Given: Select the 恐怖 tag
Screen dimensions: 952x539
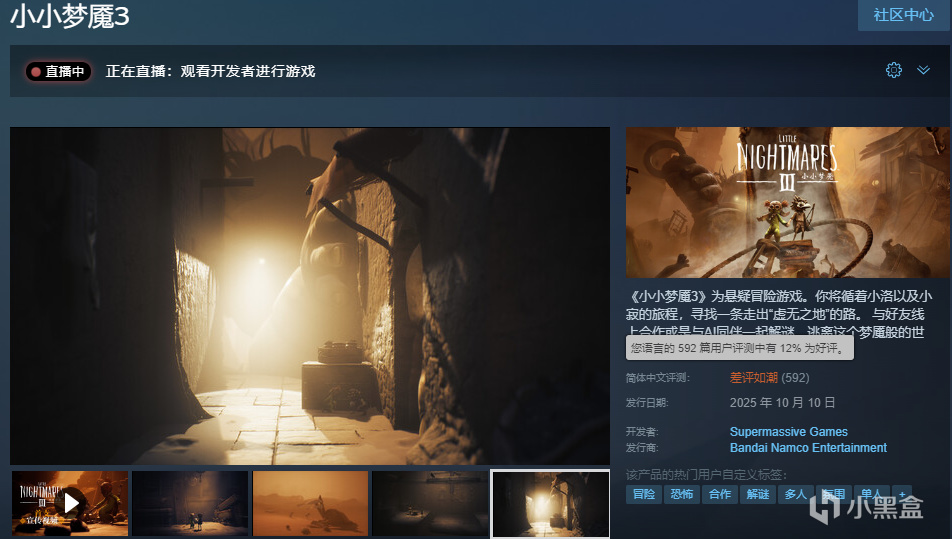Looking at the screenshot, I should (681, 494).
